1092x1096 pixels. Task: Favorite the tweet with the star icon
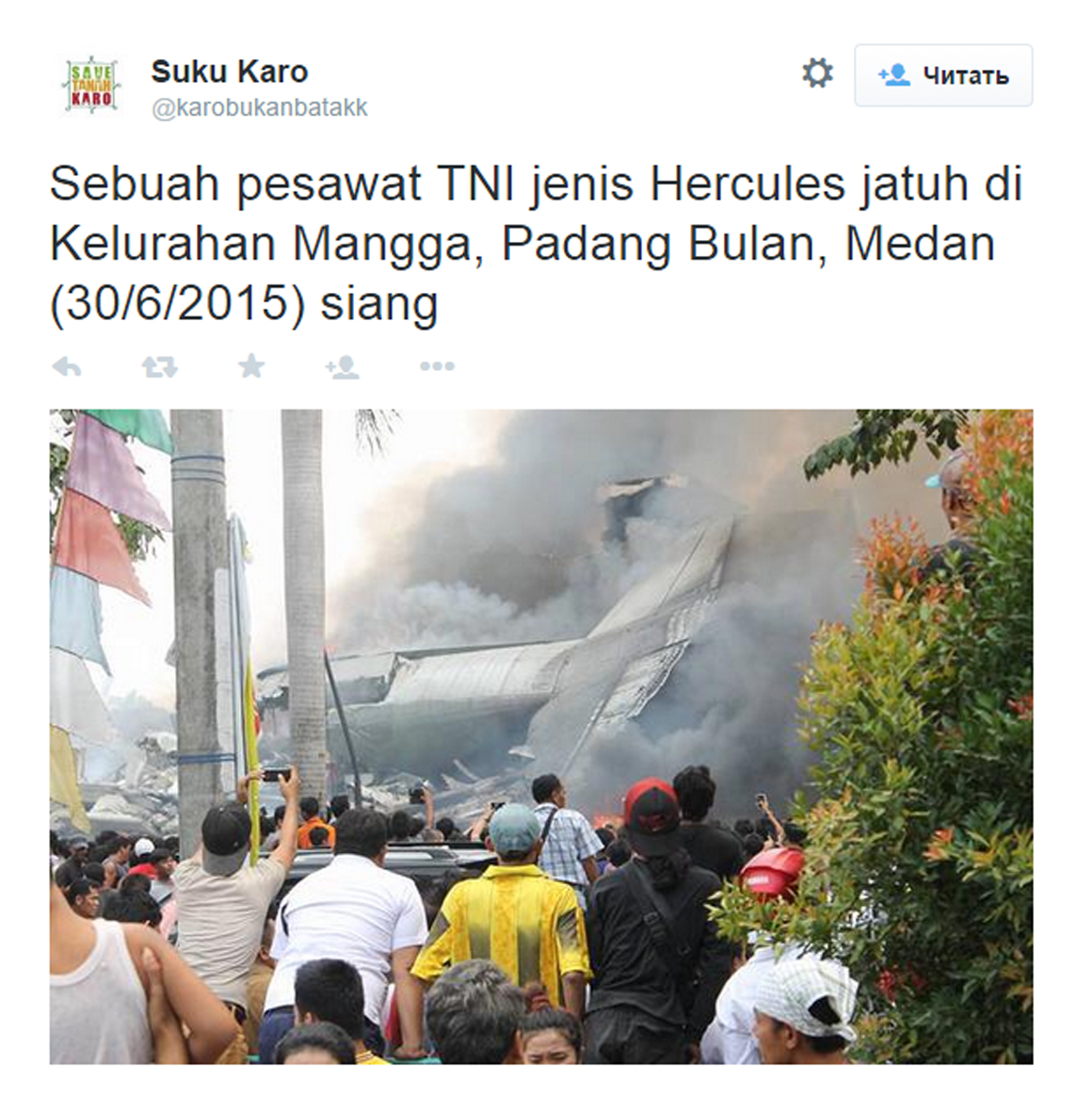point(251,365)
